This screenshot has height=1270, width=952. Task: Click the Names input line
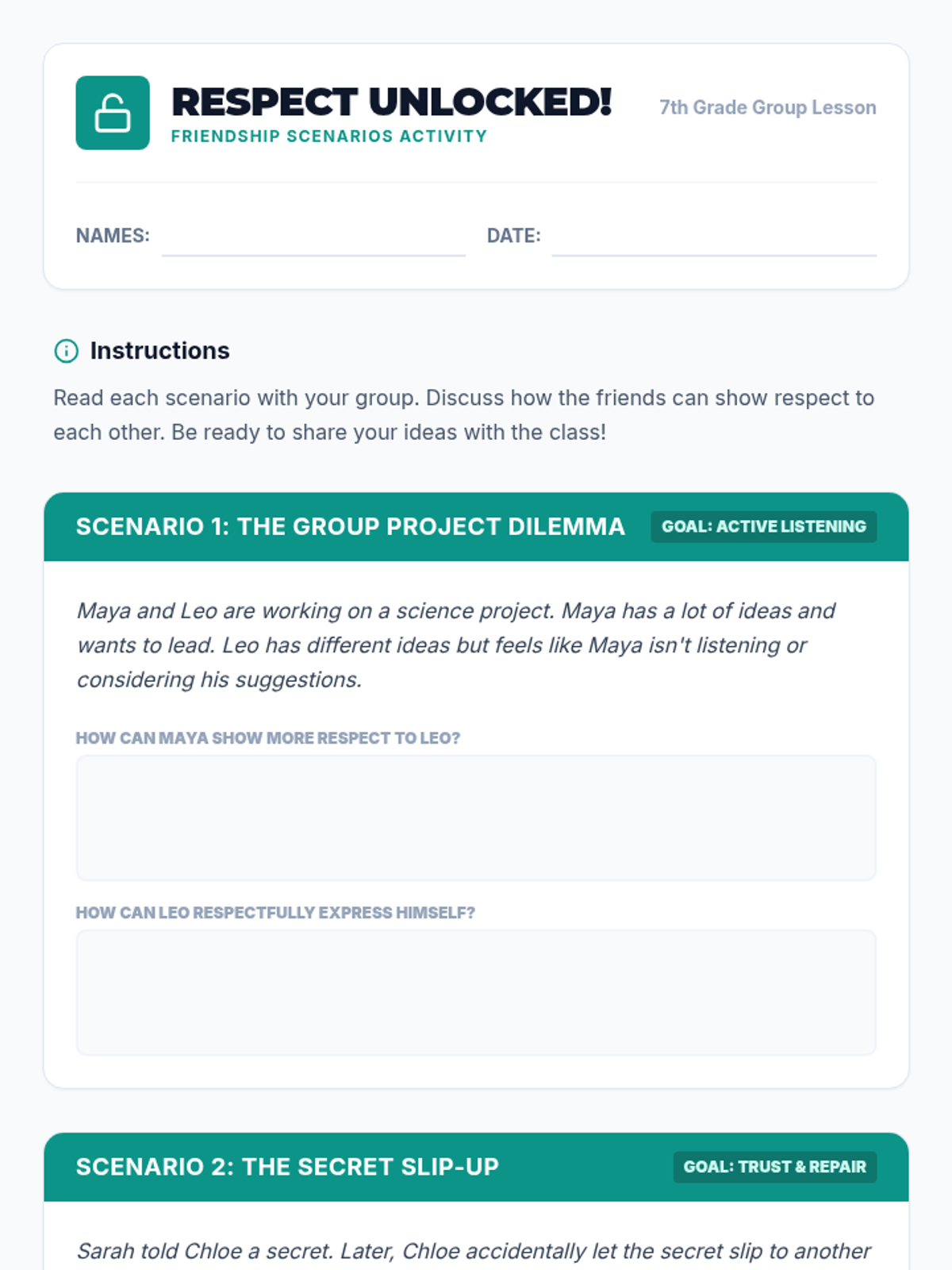click(x=313, y=238)
